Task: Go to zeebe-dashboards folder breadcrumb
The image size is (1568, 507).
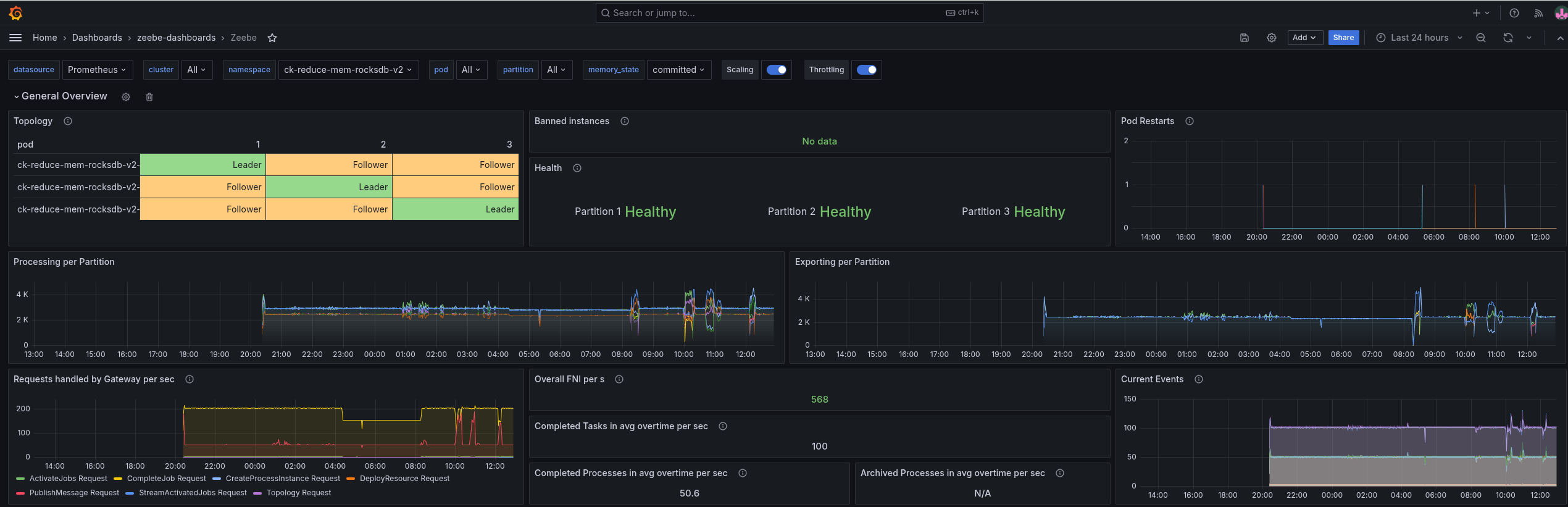Action: click(176, 38)
